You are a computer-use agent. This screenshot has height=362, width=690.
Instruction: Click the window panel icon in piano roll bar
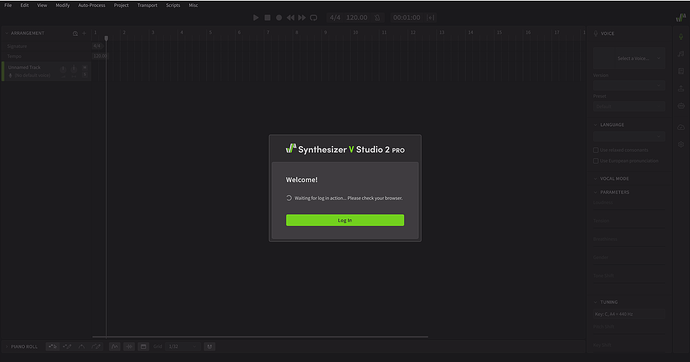(x=143, y=347)
